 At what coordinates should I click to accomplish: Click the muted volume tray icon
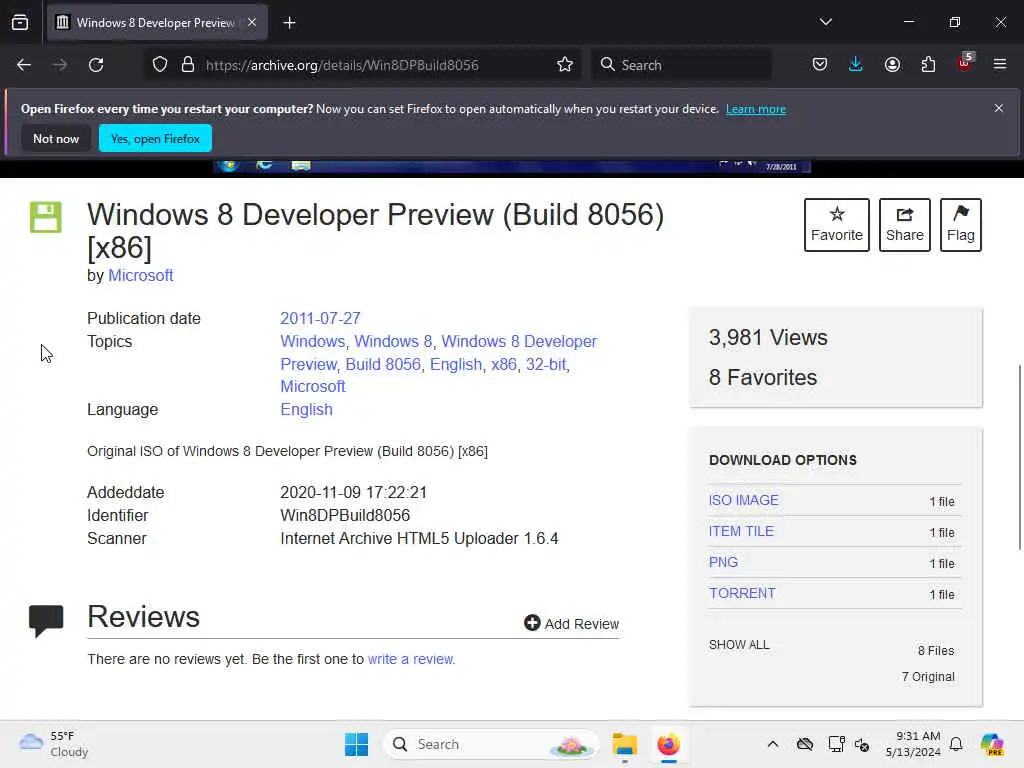(x=861, y=744)
